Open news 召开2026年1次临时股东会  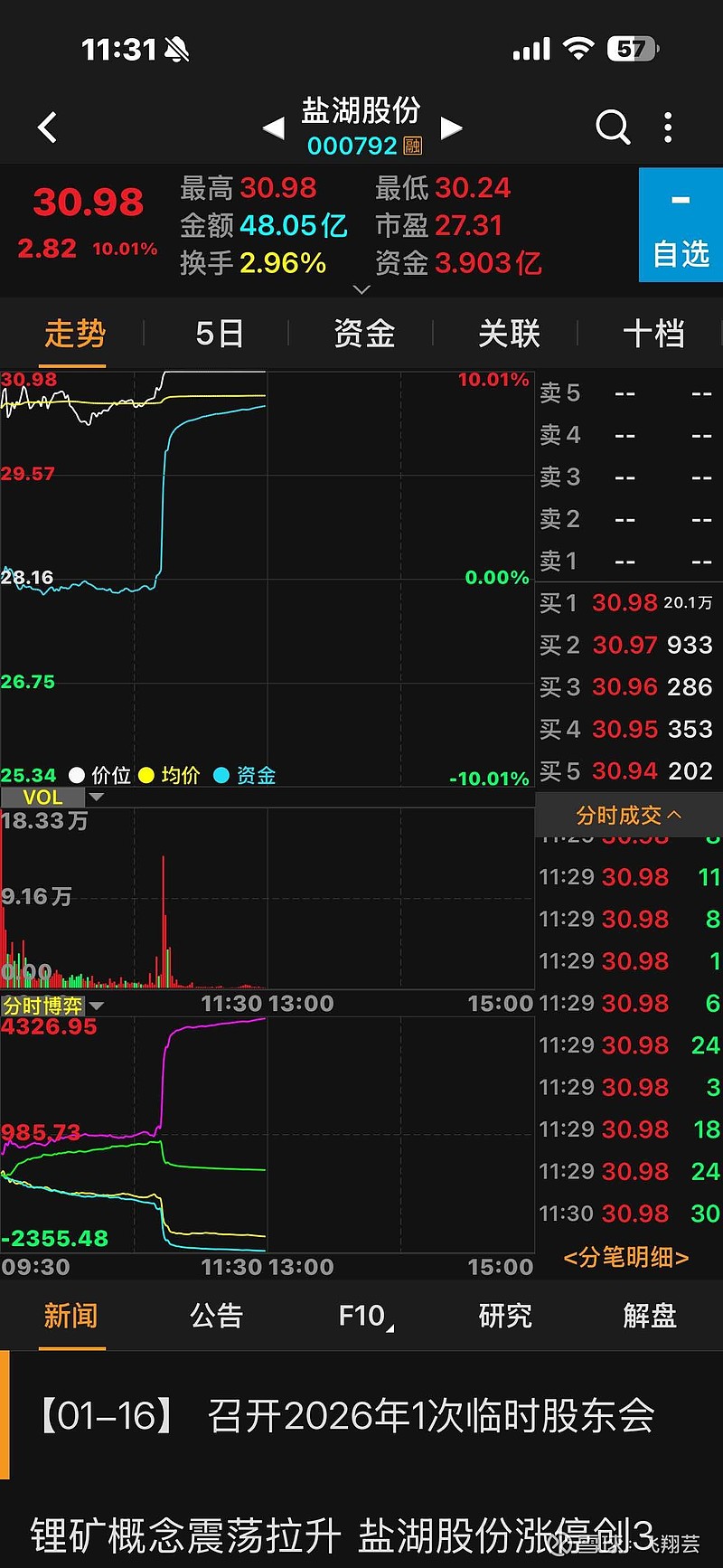tap(361, 1416)
